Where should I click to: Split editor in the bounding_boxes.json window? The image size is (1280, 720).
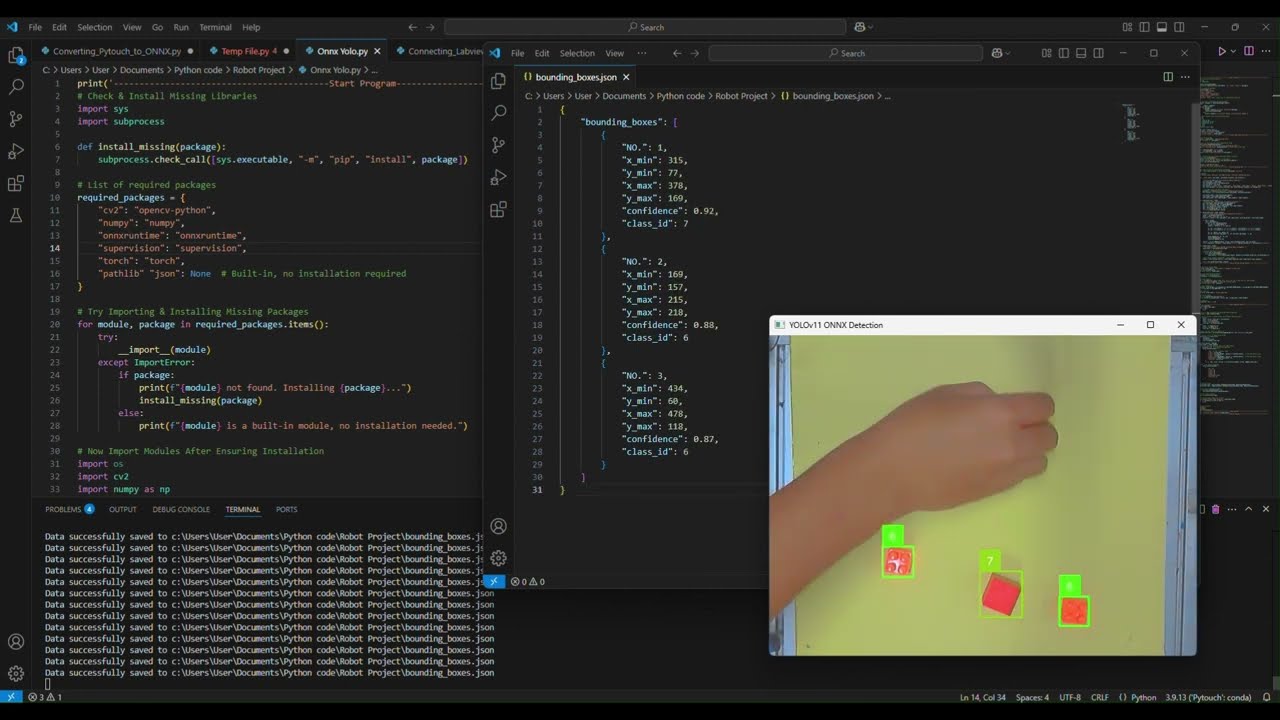(1168, 76)
